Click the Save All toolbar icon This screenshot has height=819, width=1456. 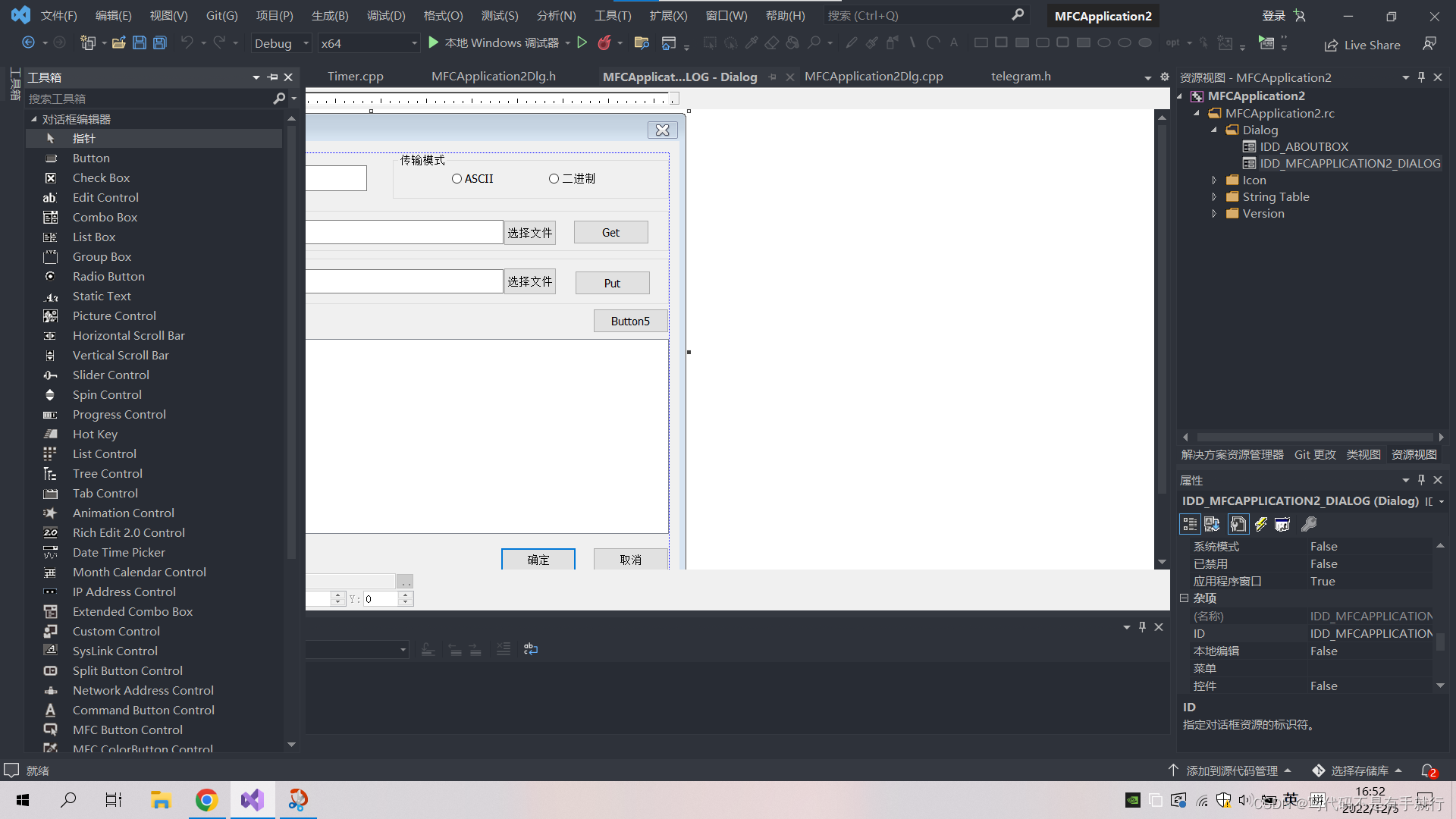click(x=159, y=43)
